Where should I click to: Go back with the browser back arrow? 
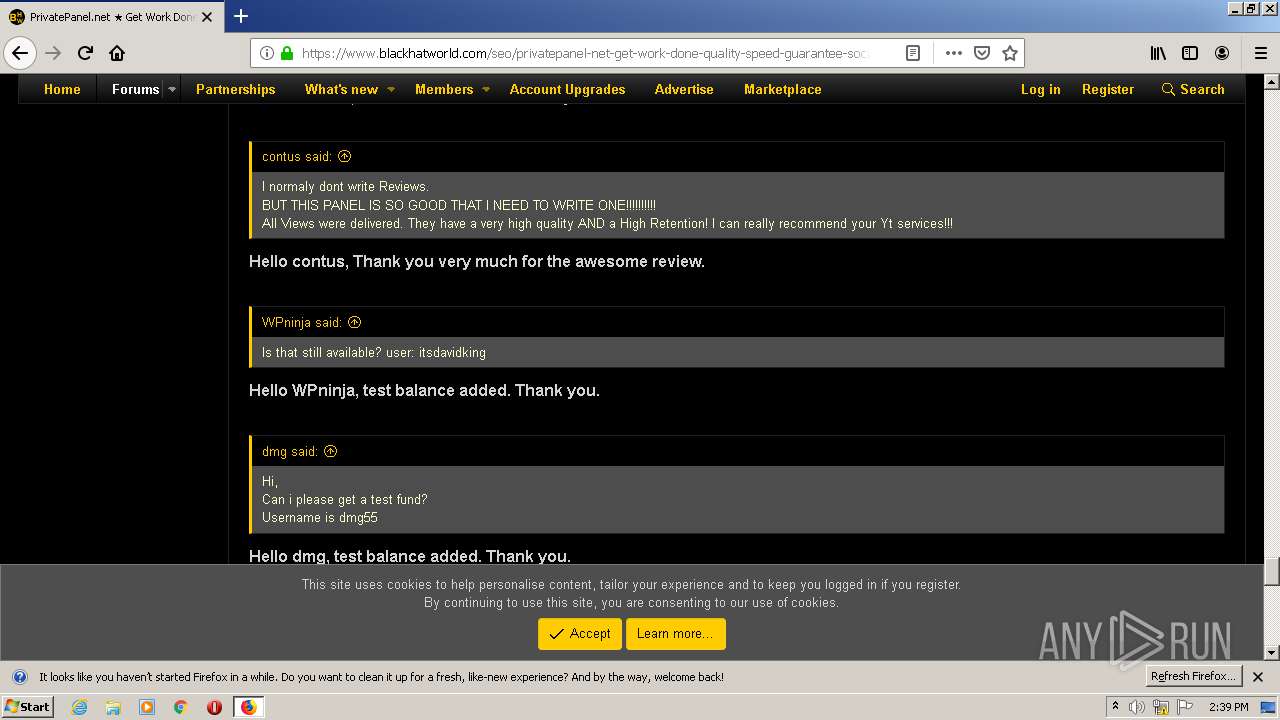tap(19, 53)
